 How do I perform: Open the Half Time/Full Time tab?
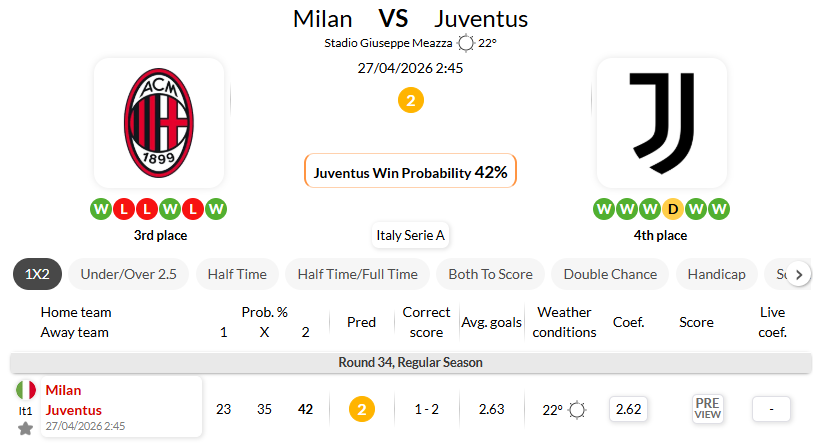[x=357, y=274]
